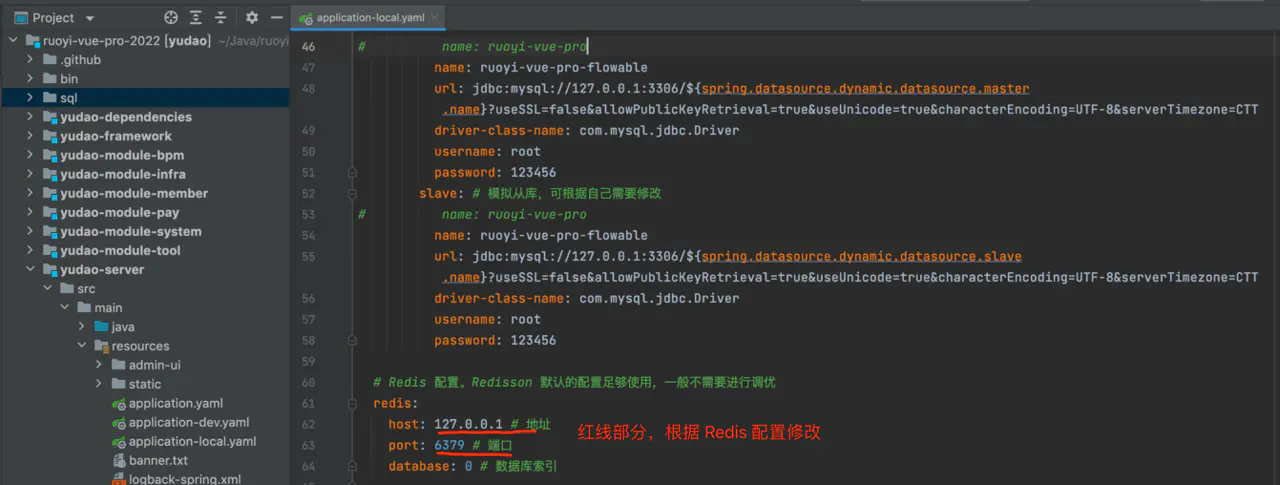The height and width of the screenshot is (485, 1280).
Task: Select the sql folder
Action: (x=68, y=98)
